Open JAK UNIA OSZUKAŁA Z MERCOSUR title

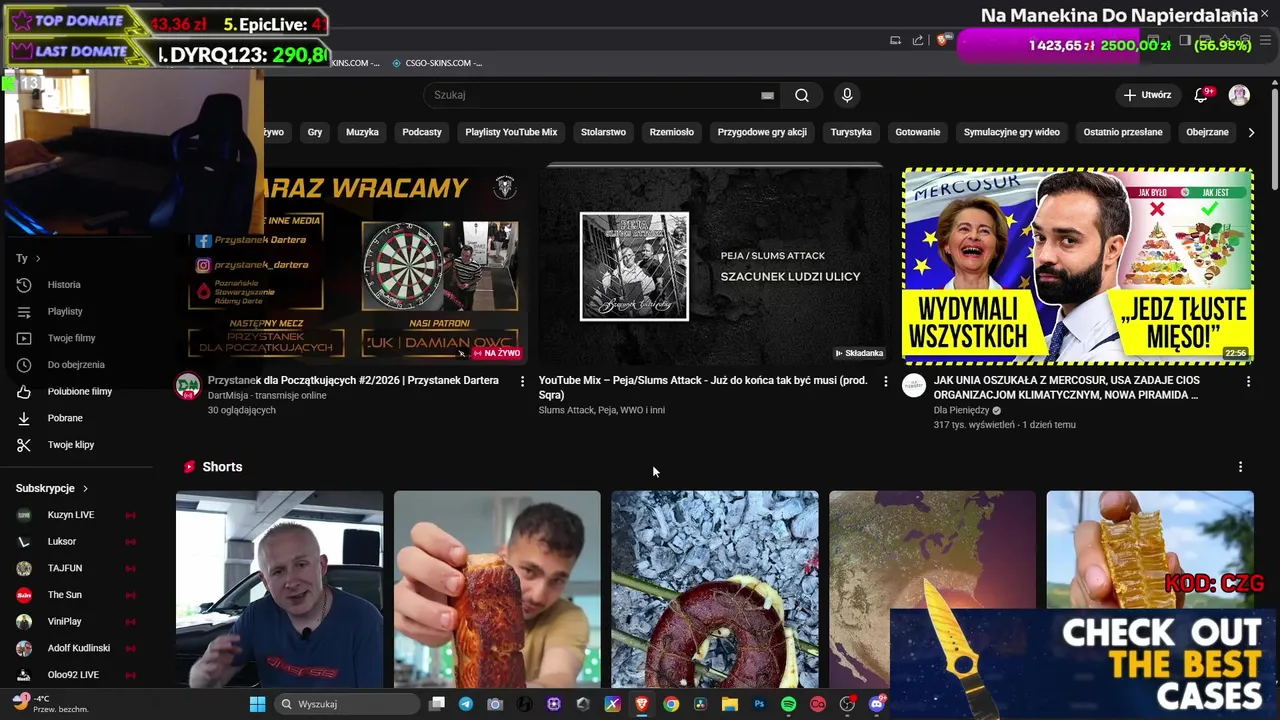pos(1067,387)
